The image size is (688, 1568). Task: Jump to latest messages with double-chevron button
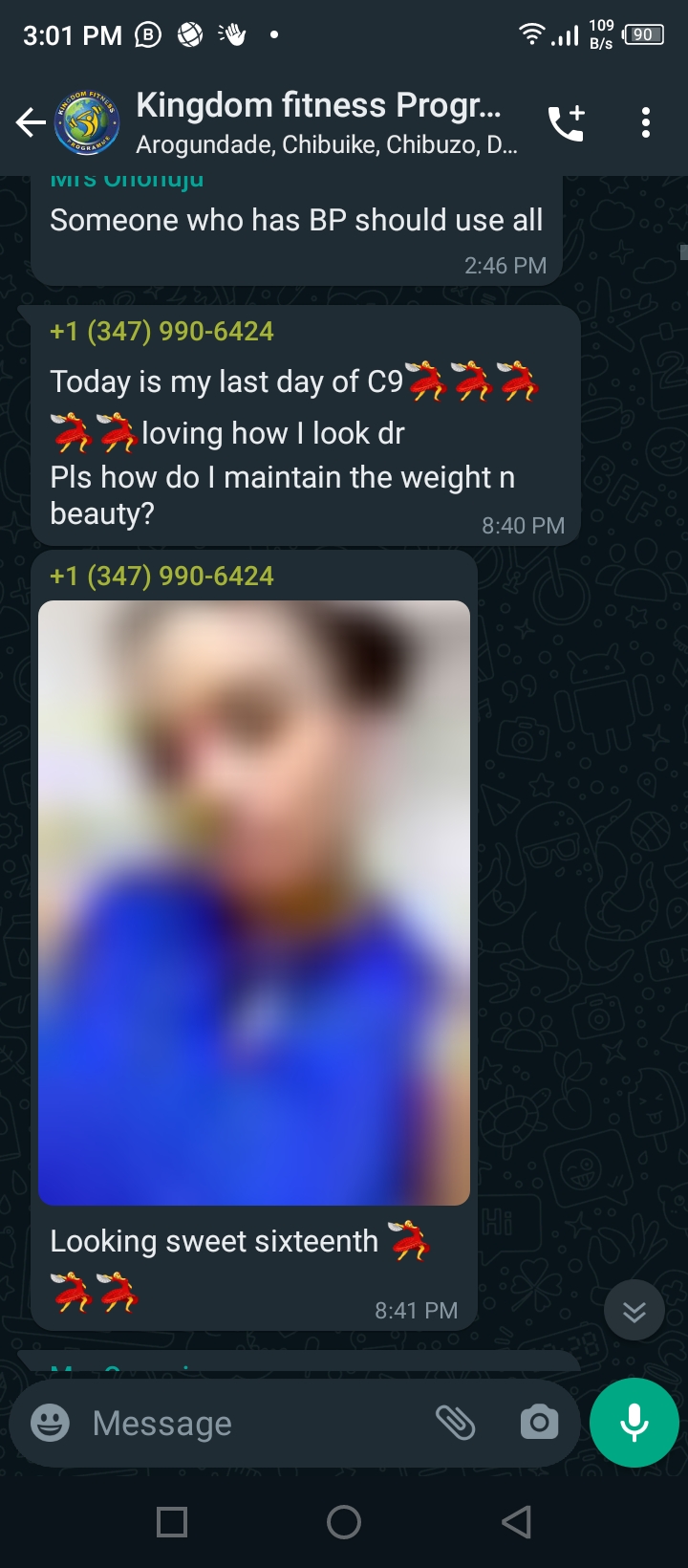coord(634,1311)
